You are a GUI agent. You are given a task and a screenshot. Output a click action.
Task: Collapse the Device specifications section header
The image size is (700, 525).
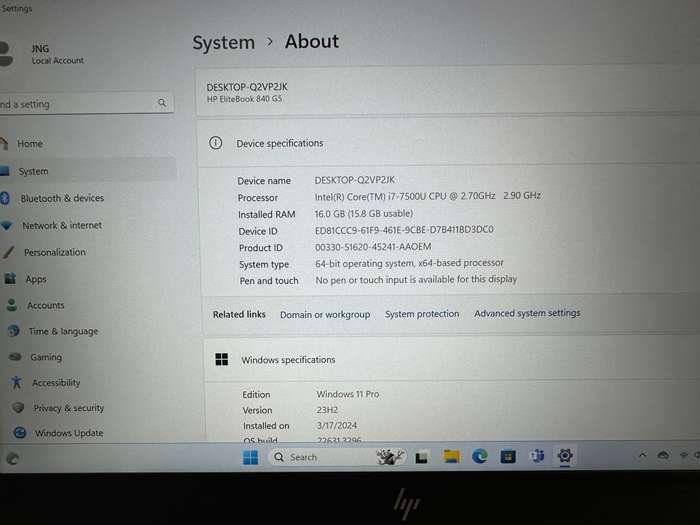click(x=449, y=143)
